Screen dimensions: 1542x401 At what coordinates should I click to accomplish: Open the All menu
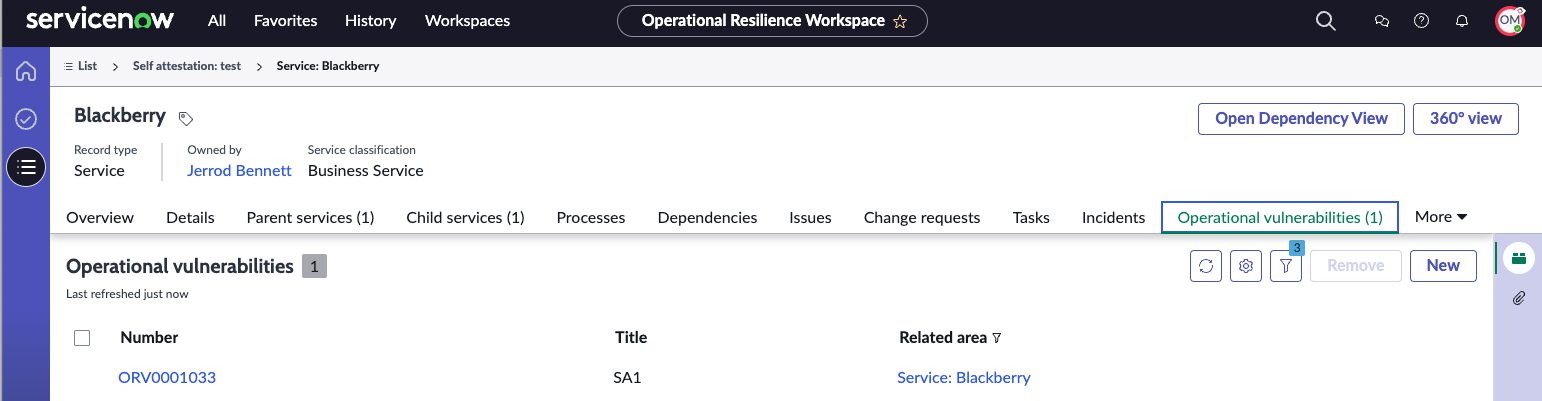[217, 20]
